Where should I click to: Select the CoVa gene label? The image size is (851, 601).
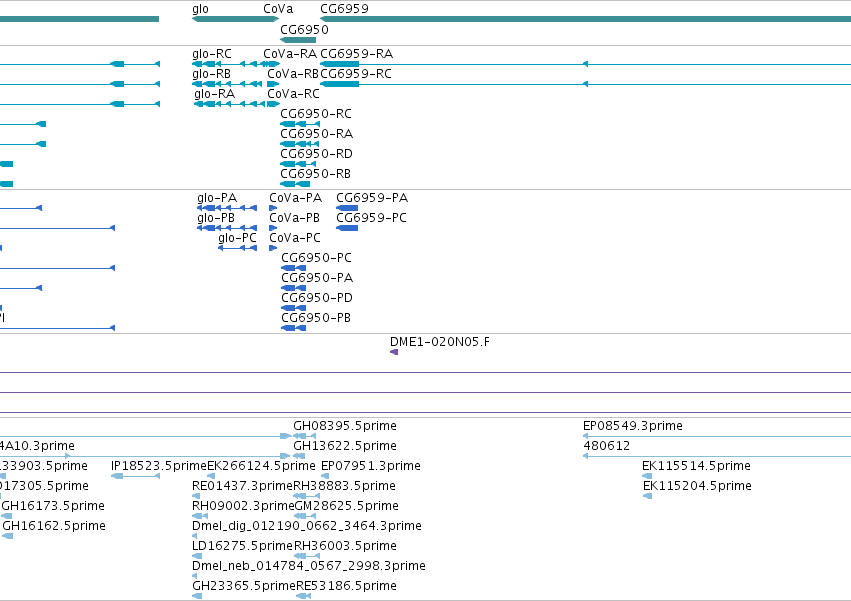point(278,9)
